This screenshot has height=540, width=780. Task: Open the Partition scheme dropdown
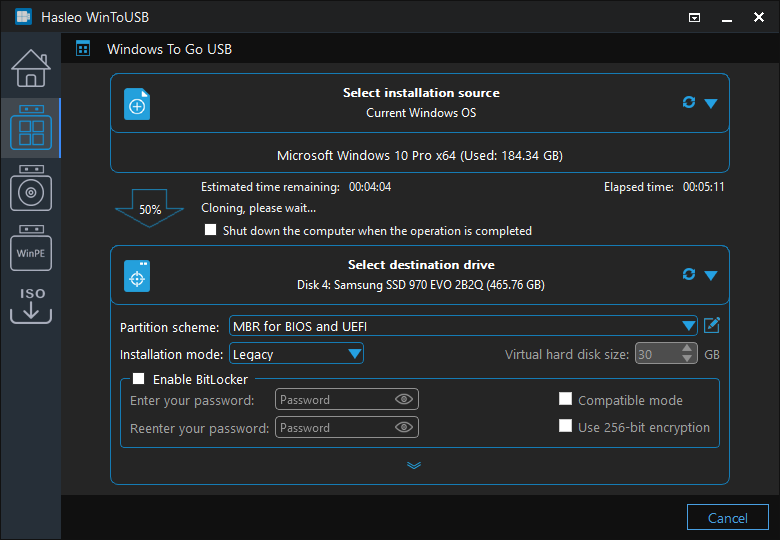[463, 326]
